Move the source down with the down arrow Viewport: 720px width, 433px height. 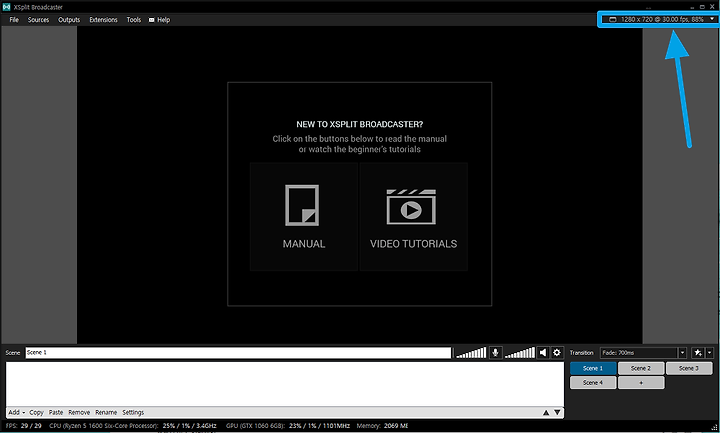(x=557, y=412)
